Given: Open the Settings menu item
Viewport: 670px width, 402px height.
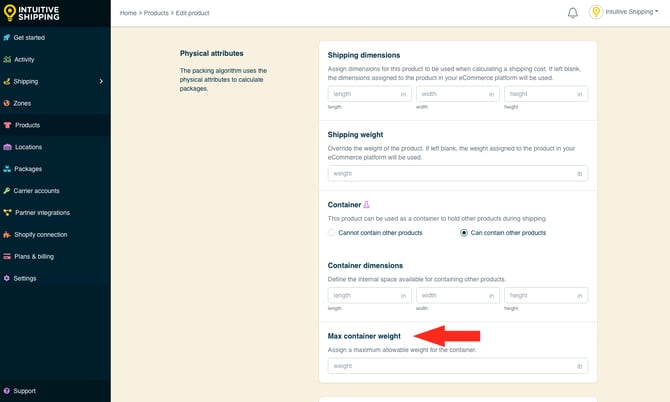Looking at the screenshot, I should click(25, 278).
